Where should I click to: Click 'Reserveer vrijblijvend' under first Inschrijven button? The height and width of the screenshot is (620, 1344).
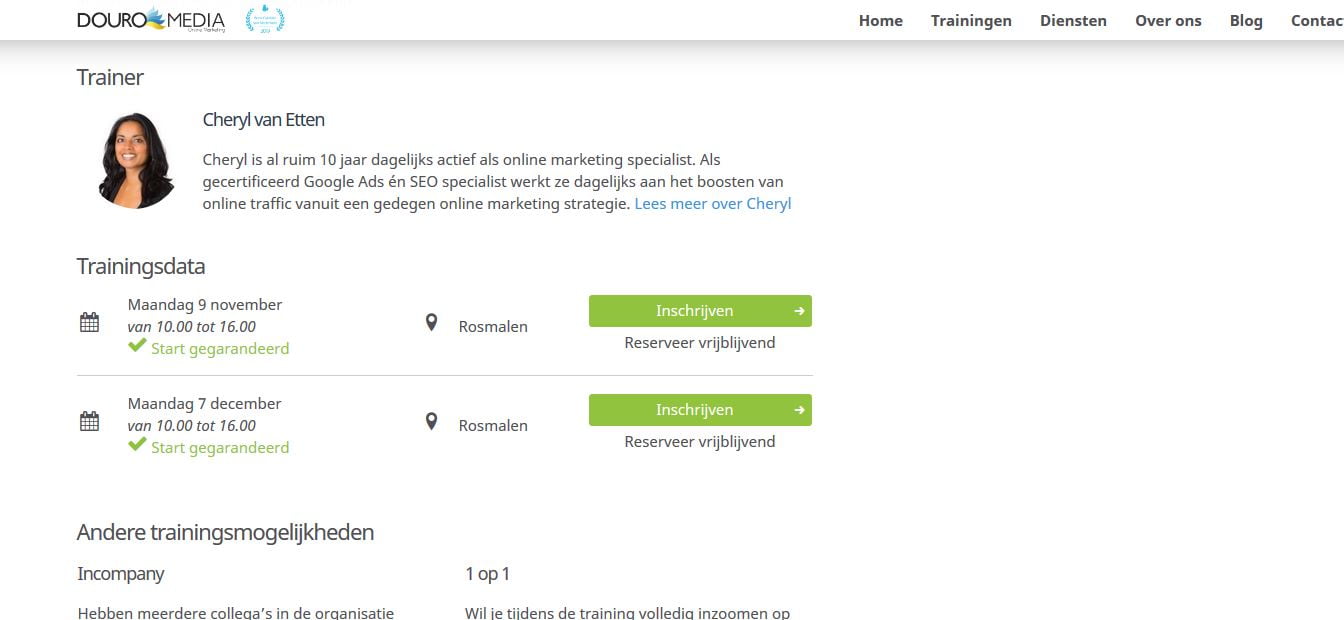pos(699,343)
